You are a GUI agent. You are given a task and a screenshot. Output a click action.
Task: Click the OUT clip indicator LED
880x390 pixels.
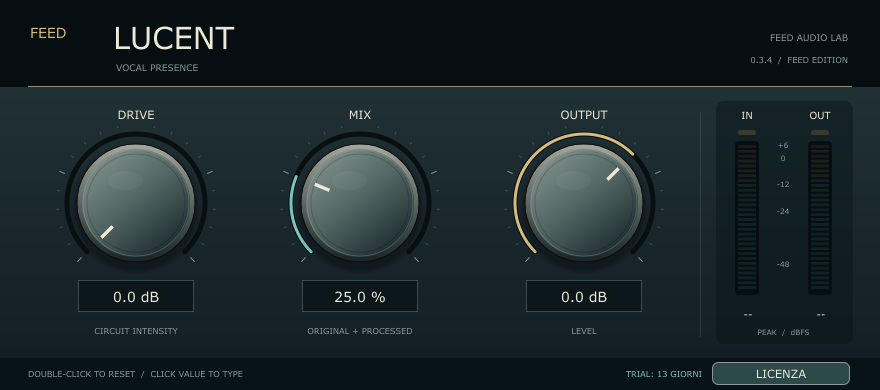pyautogui.click(x=820, y=132)
